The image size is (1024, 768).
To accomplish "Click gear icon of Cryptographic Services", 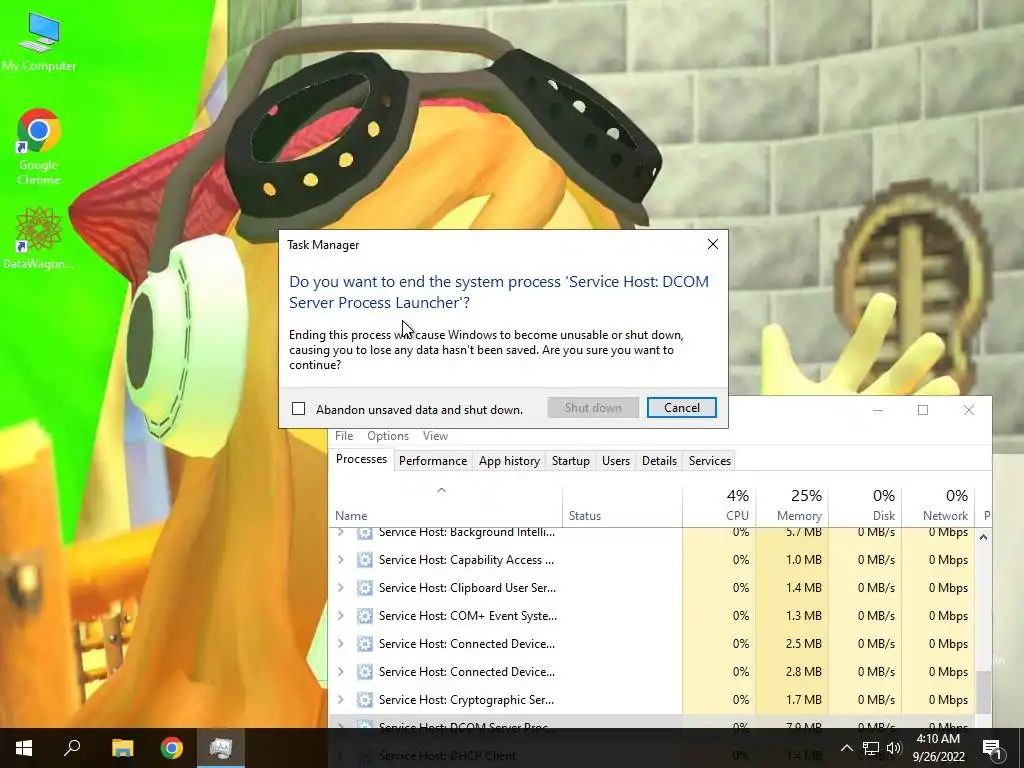I will pos(364,699).
